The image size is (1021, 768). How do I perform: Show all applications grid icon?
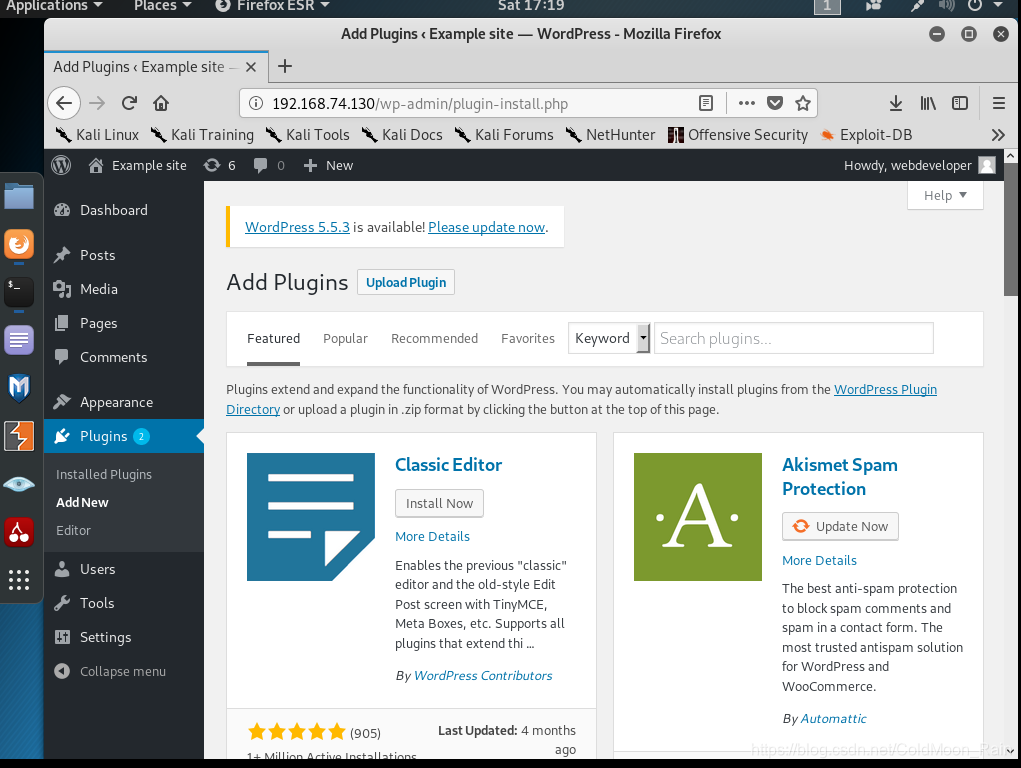[x=19, y=579]
